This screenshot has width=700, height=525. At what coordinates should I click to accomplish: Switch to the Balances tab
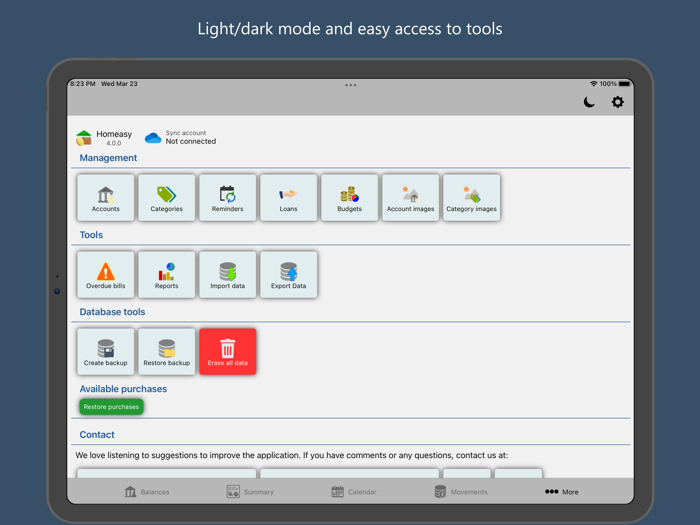click(x=147, y=492)
